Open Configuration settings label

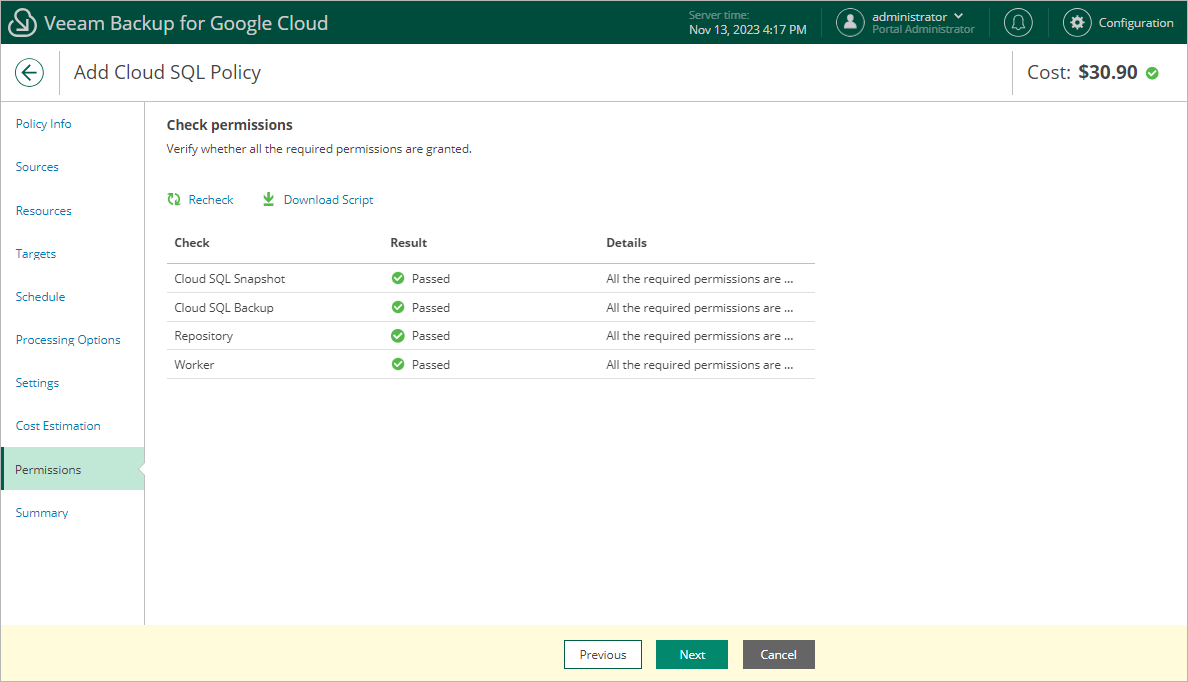point(1136,23)
